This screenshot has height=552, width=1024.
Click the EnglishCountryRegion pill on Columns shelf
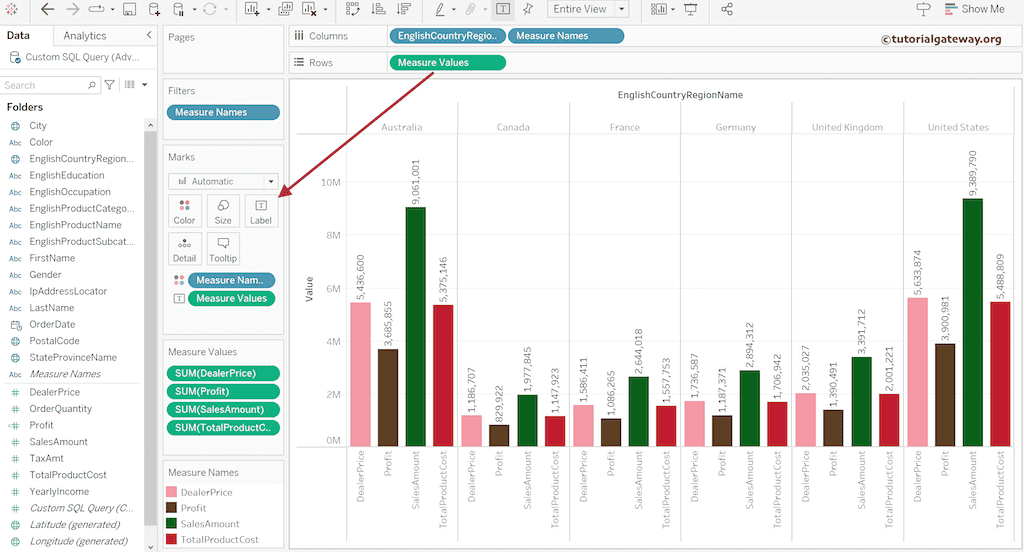pyautogui.click(x=447, y=36)
